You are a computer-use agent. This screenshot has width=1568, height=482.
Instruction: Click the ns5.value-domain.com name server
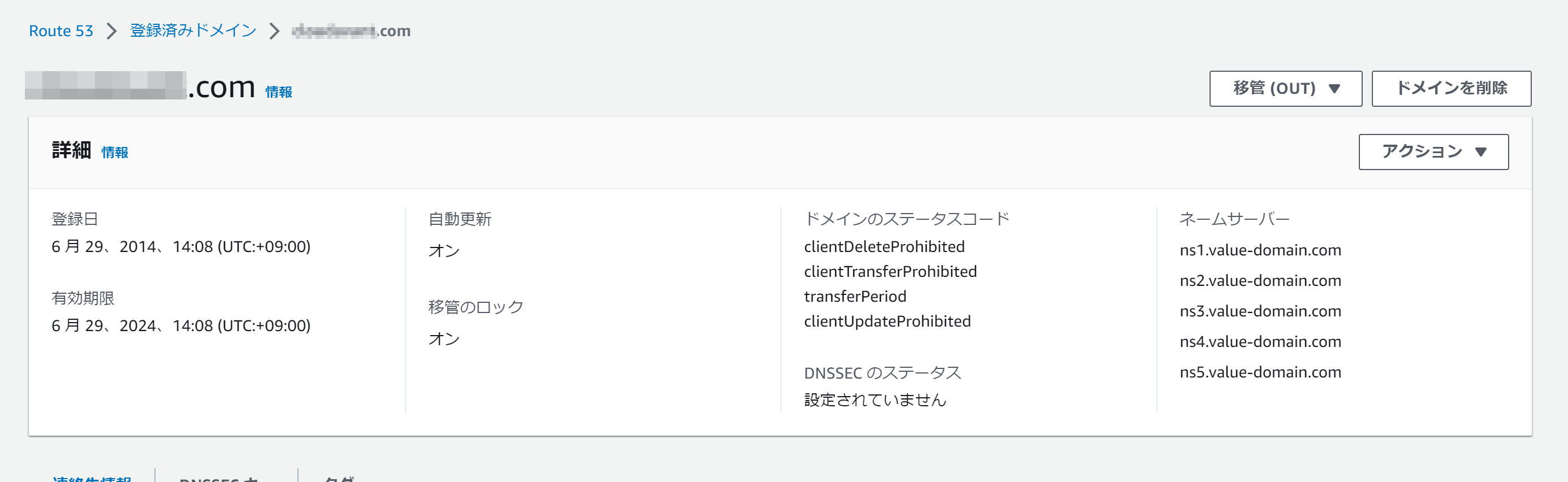point(1260,372)
